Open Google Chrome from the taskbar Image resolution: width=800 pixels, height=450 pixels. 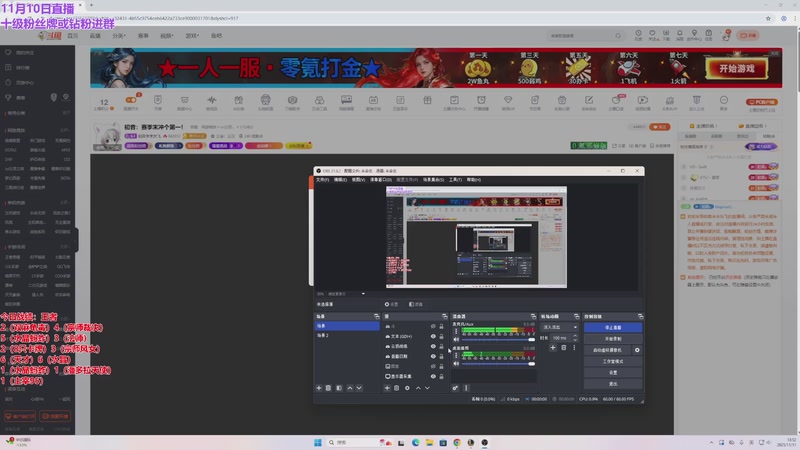click(457, 442)
